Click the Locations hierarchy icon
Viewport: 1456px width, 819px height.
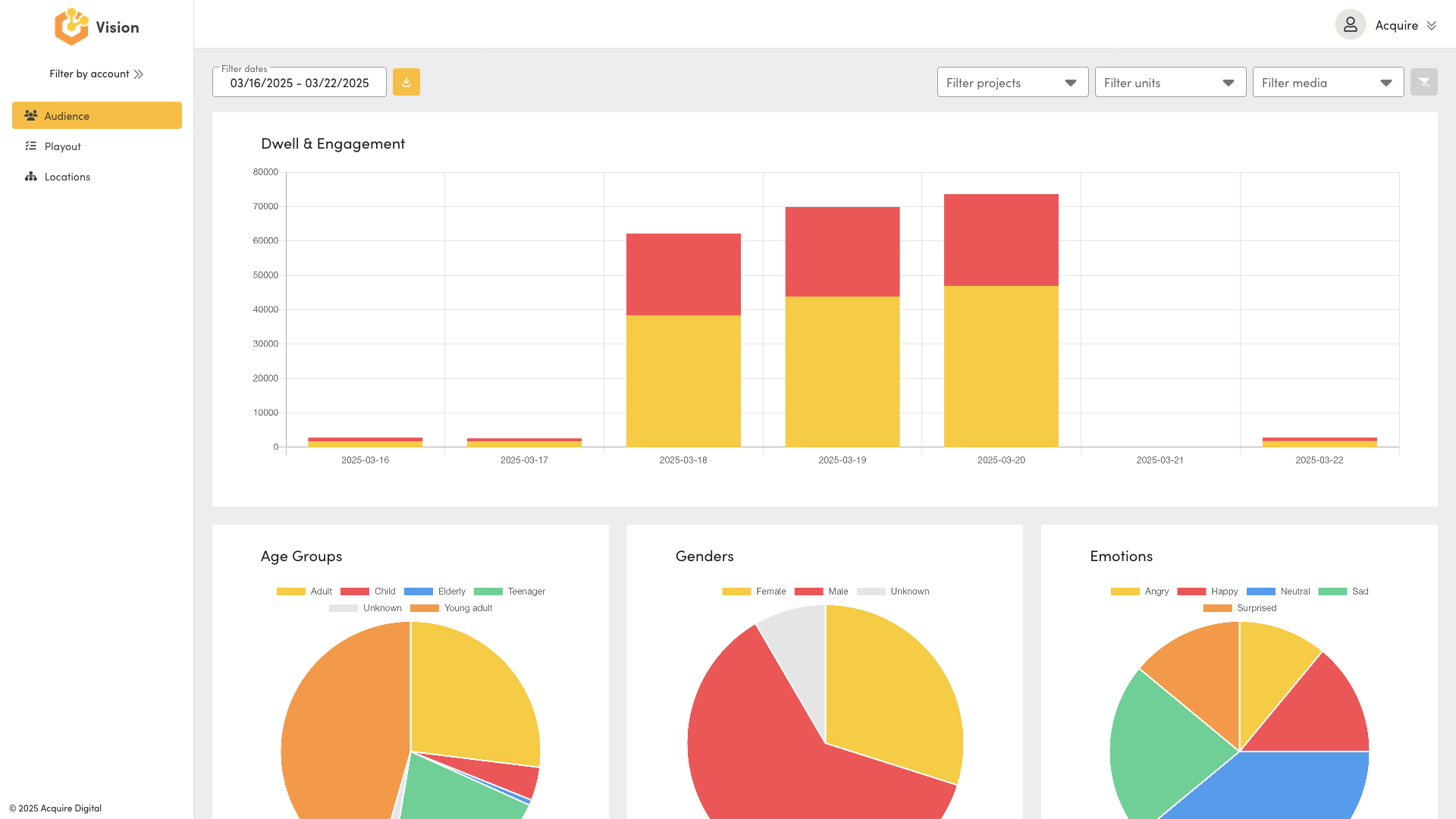(31, 176)
